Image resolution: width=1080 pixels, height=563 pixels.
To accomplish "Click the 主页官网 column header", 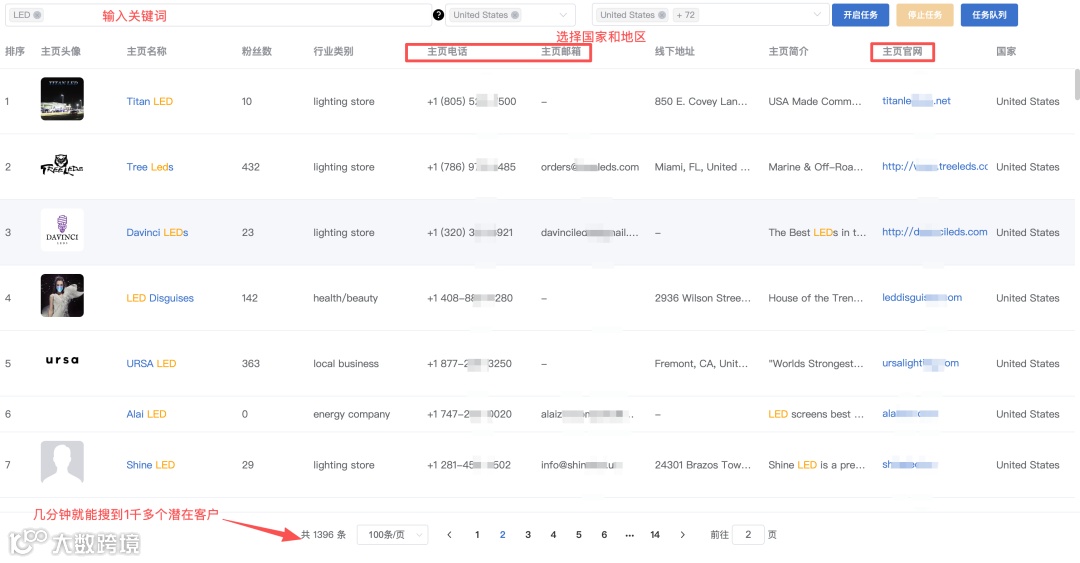I will (902, 51).
